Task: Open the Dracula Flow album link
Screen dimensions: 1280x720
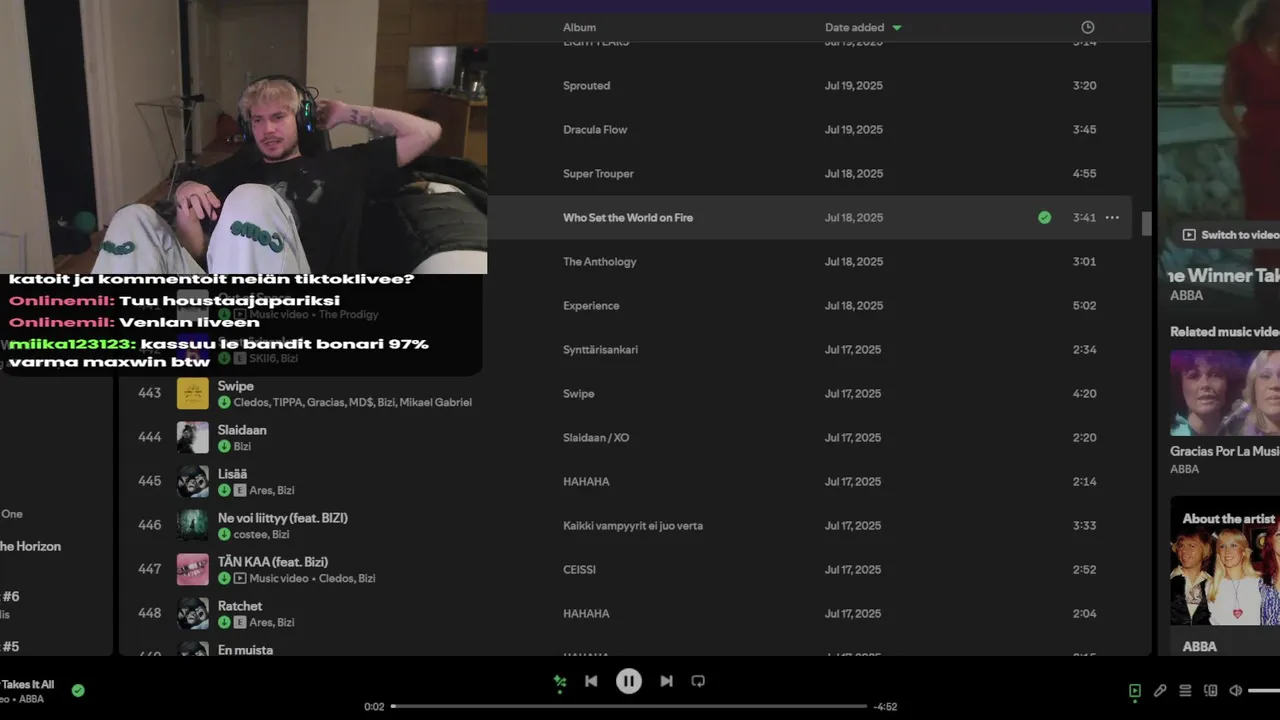Action: (595, 129)
